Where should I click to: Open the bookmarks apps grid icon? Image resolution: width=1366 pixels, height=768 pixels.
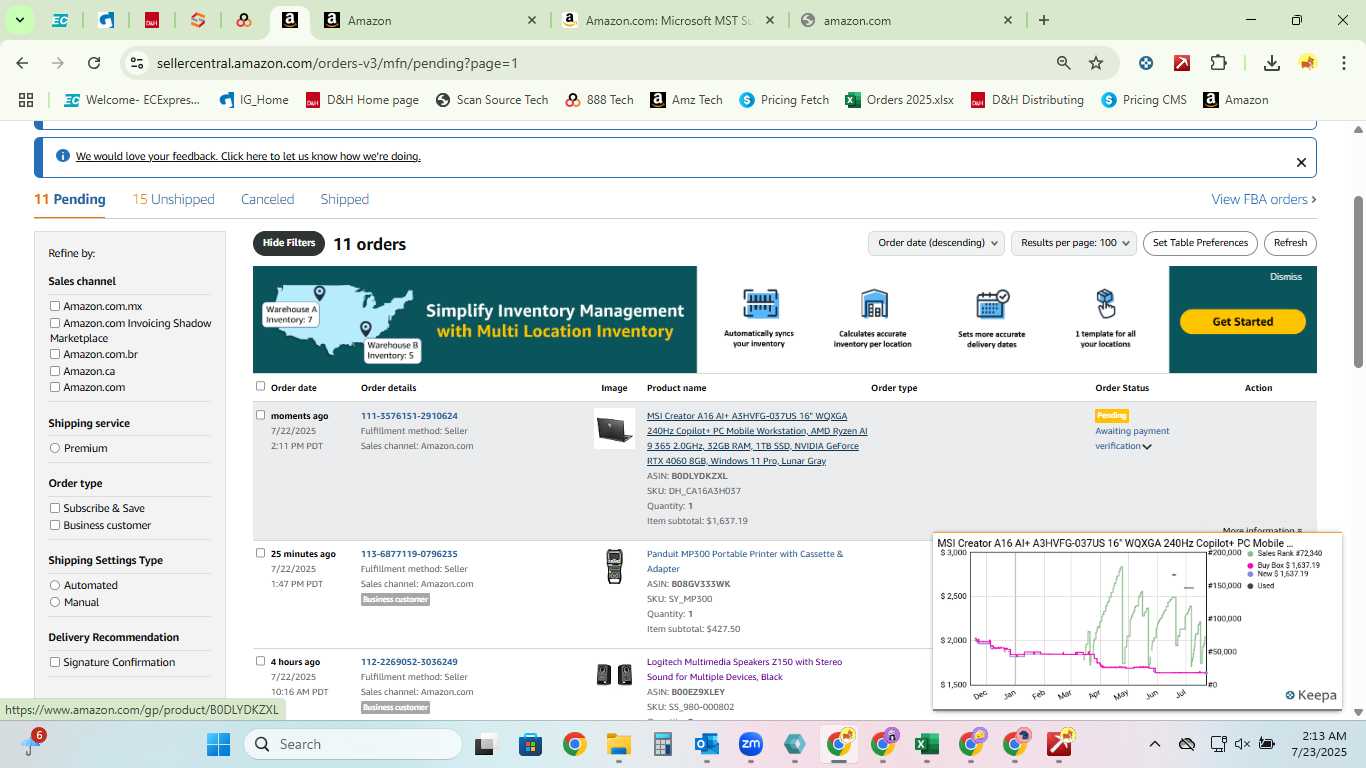[x=26, y=100]
